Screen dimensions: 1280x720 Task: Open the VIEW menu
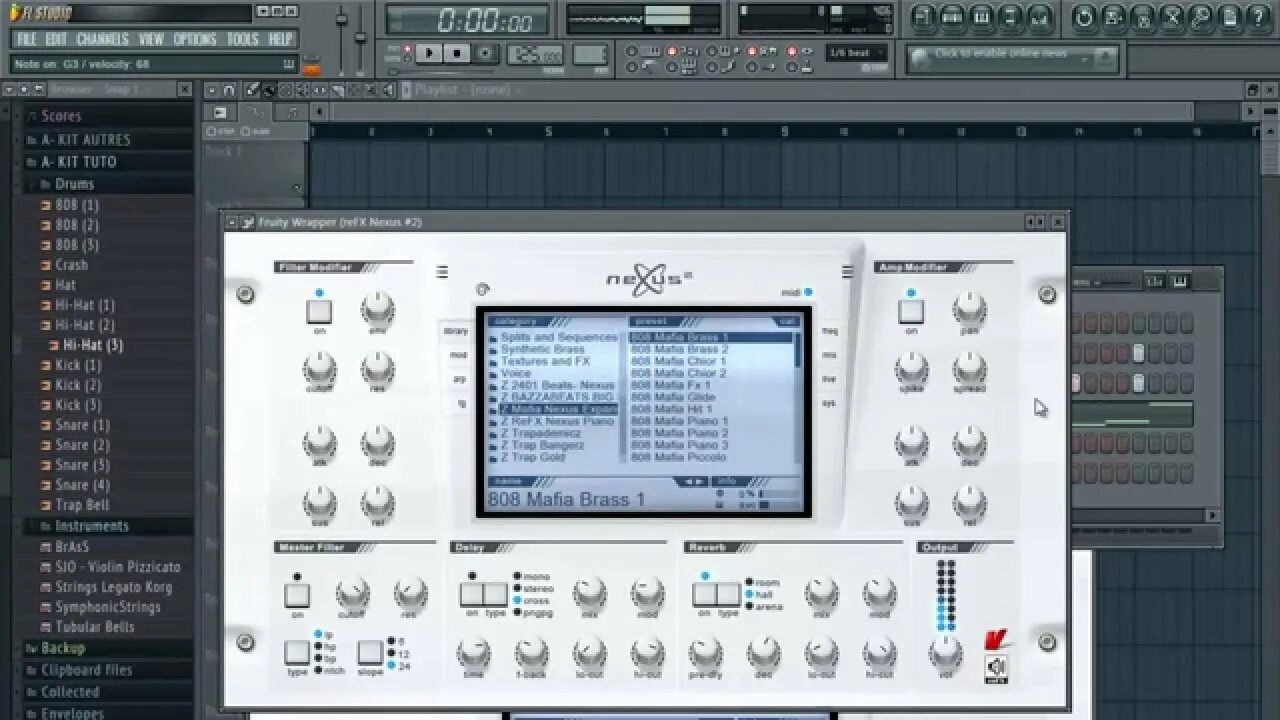pos(151,39)
